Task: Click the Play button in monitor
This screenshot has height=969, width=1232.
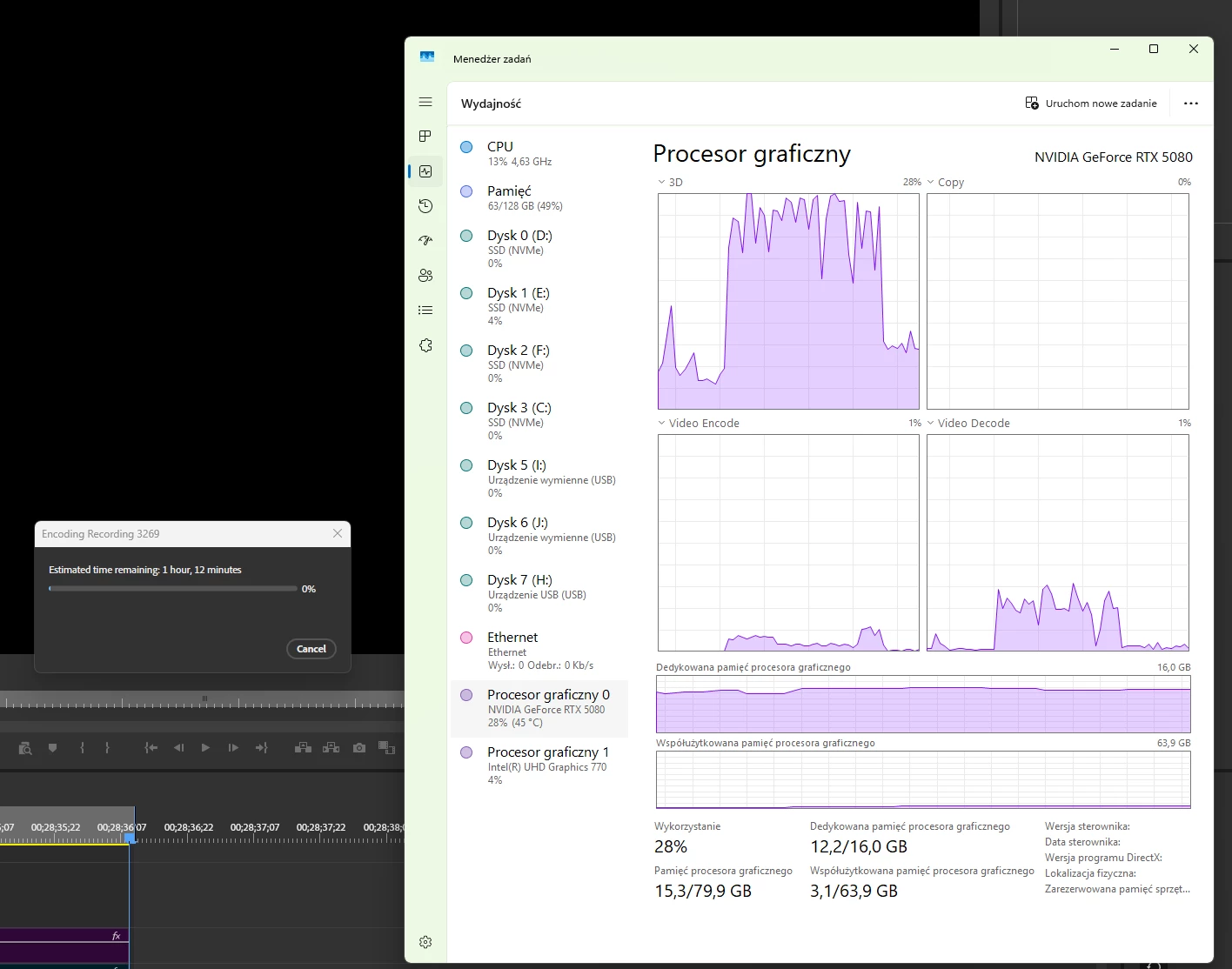Action: [x=205, y=747]
